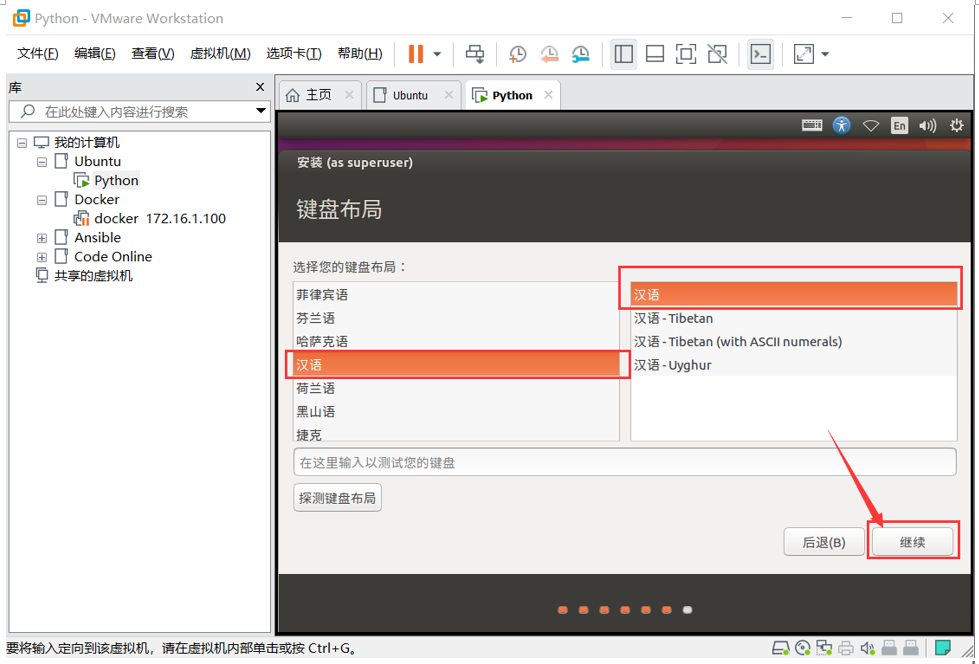Take a snapshot of the virtual machine
The image size is (979, 664).
(x=518, y=53)
